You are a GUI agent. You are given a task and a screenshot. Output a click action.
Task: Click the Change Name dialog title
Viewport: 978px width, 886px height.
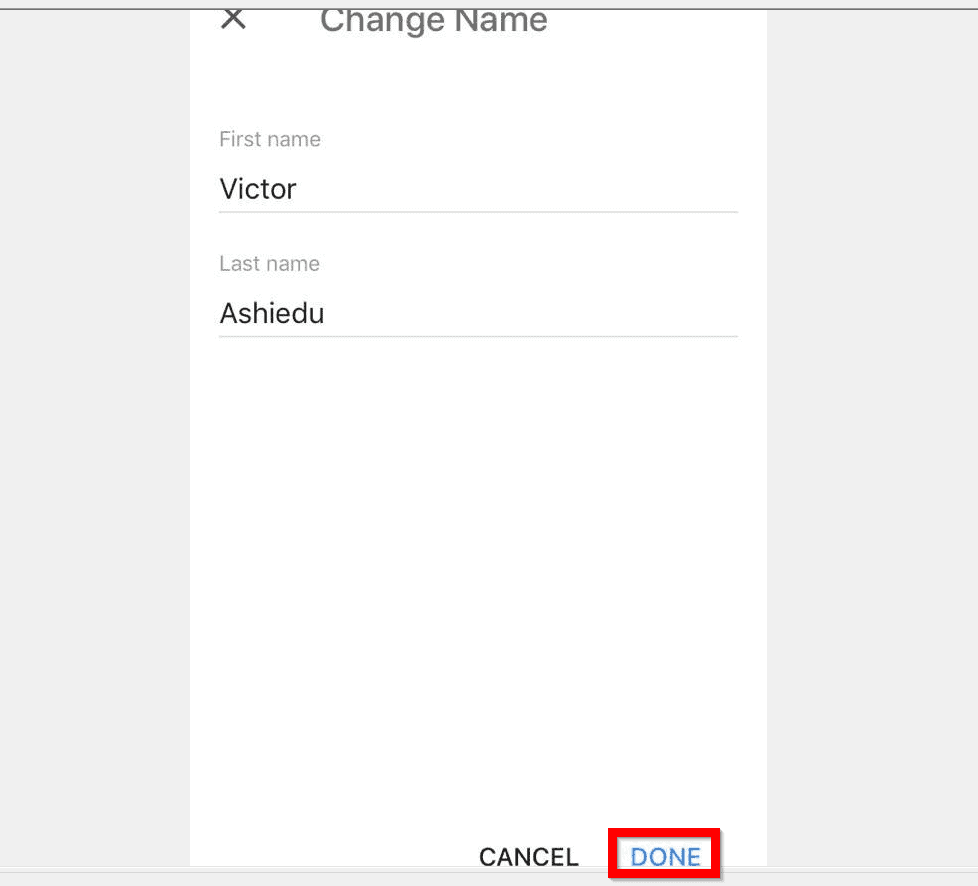click(433, 20)
